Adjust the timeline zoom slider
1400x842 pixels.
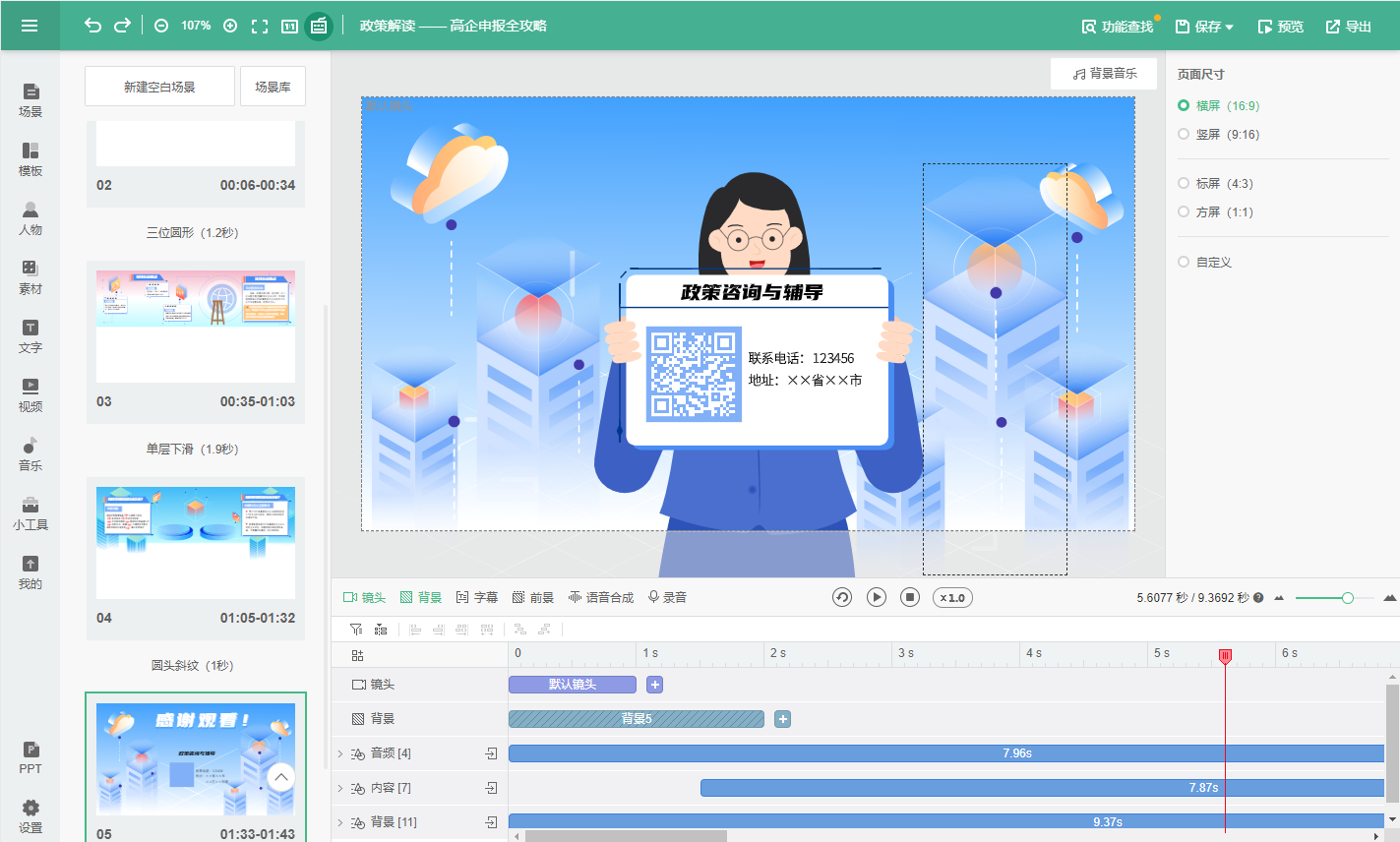click(x=1348, y=598)
